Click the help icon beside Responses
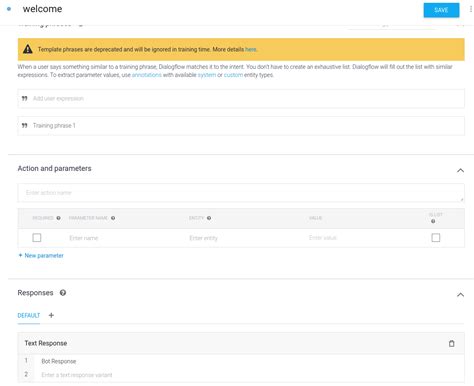 click(63, 293)
